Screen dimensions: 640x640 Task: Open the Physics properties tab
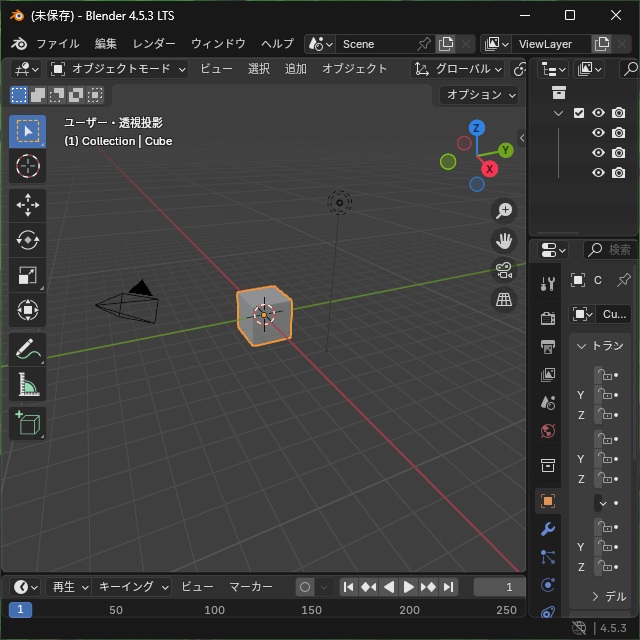(547, 585)
